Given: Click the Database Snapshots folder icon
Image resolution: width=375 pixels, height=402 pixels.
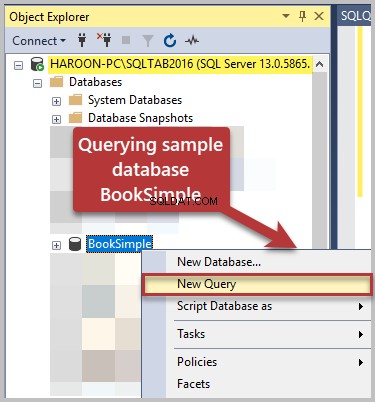Looking at the screenshot, I should 75,118.
